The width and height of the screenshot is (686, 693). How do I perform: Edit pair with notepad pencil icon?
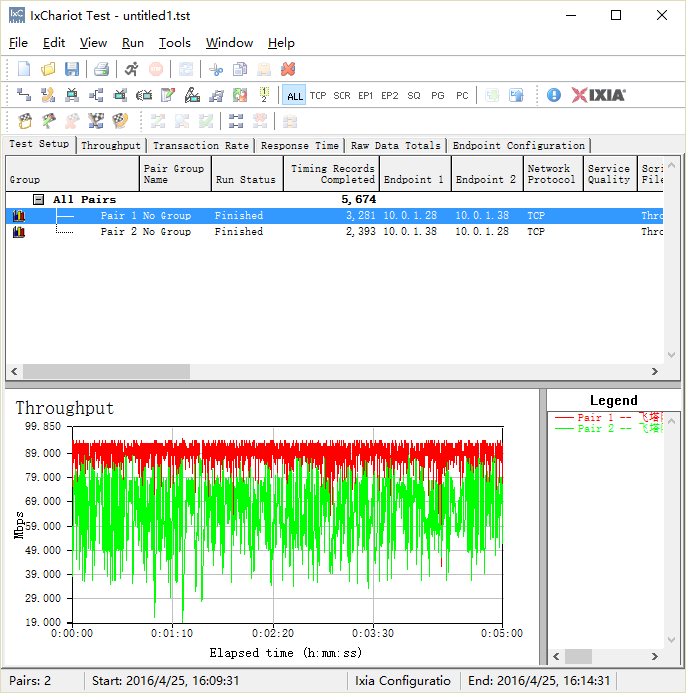click(168, 95)
